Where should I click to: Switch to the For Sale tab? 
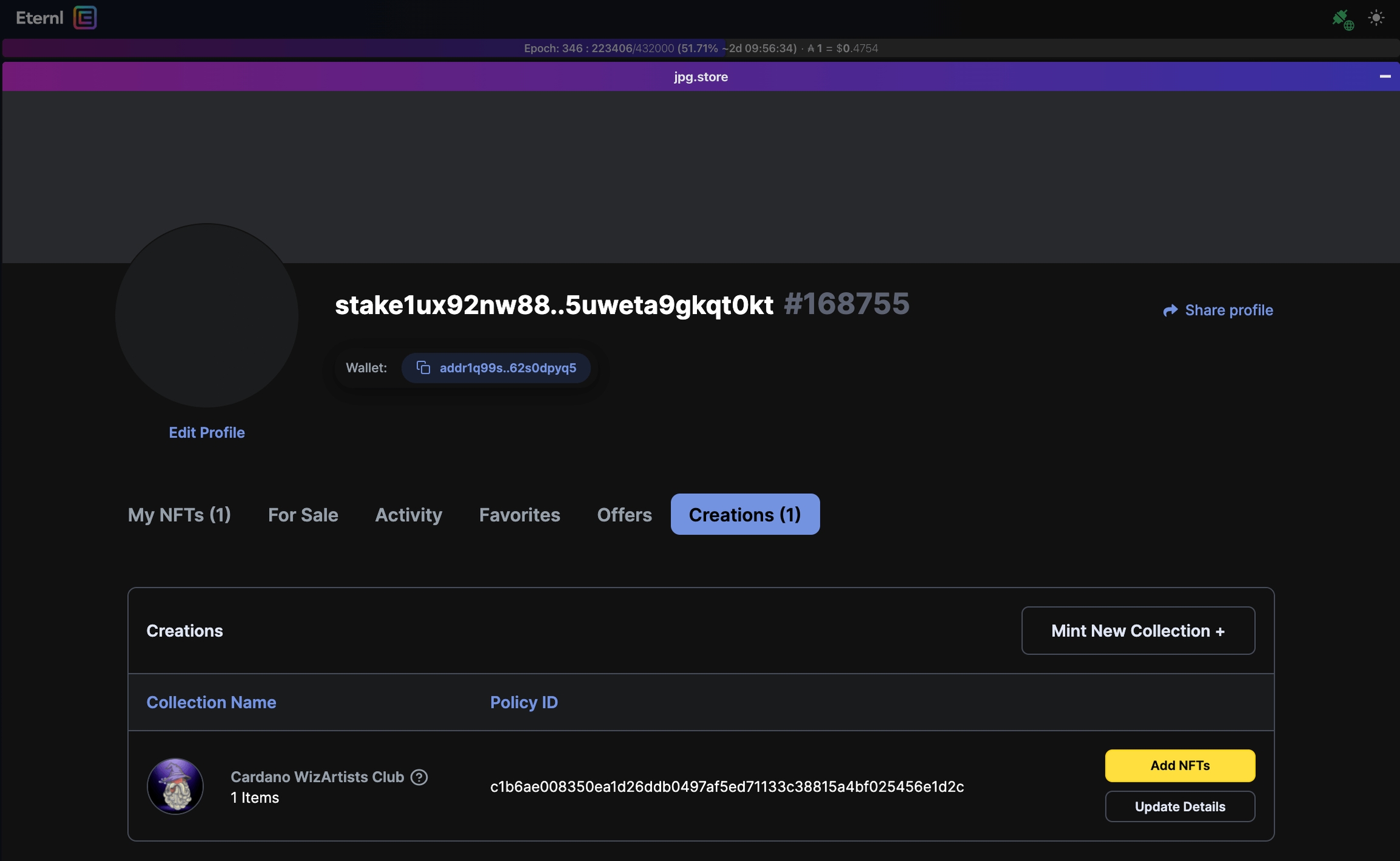click(303, 515)
